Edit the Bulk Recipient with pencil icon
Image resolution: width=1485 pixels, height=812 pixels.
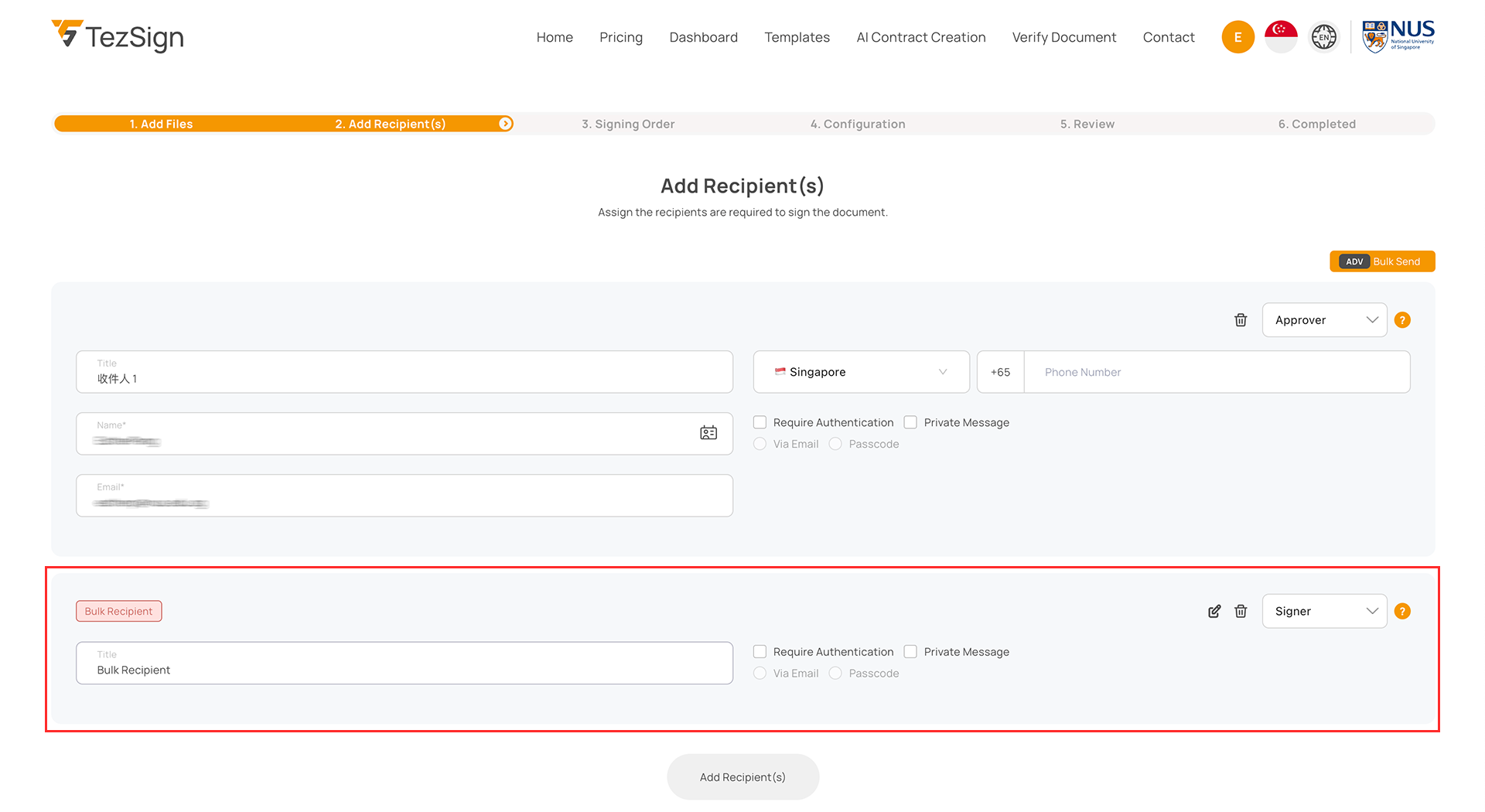point(1214,612)
